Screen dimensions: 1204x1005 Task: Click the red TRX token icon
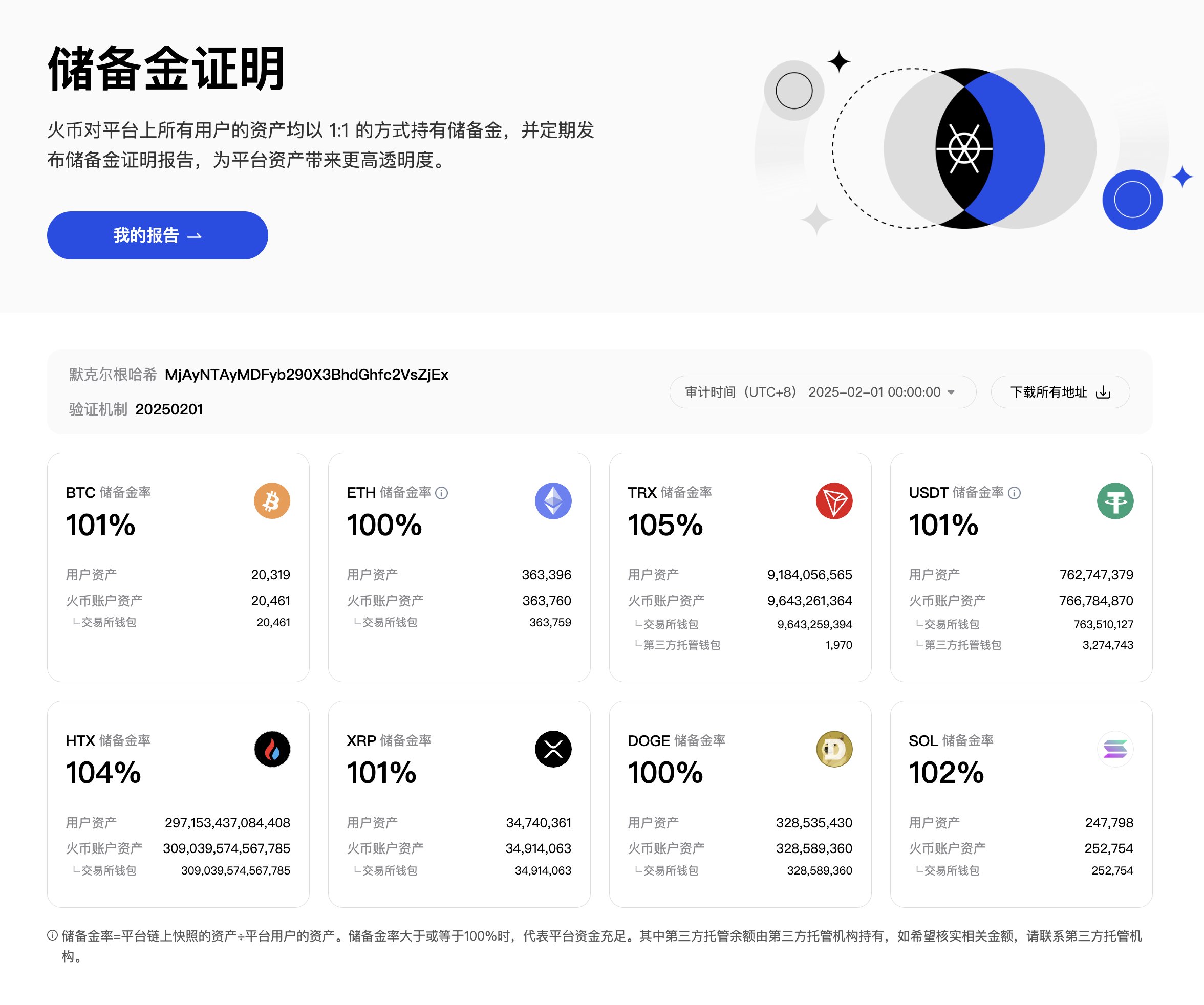pos(833,501)
